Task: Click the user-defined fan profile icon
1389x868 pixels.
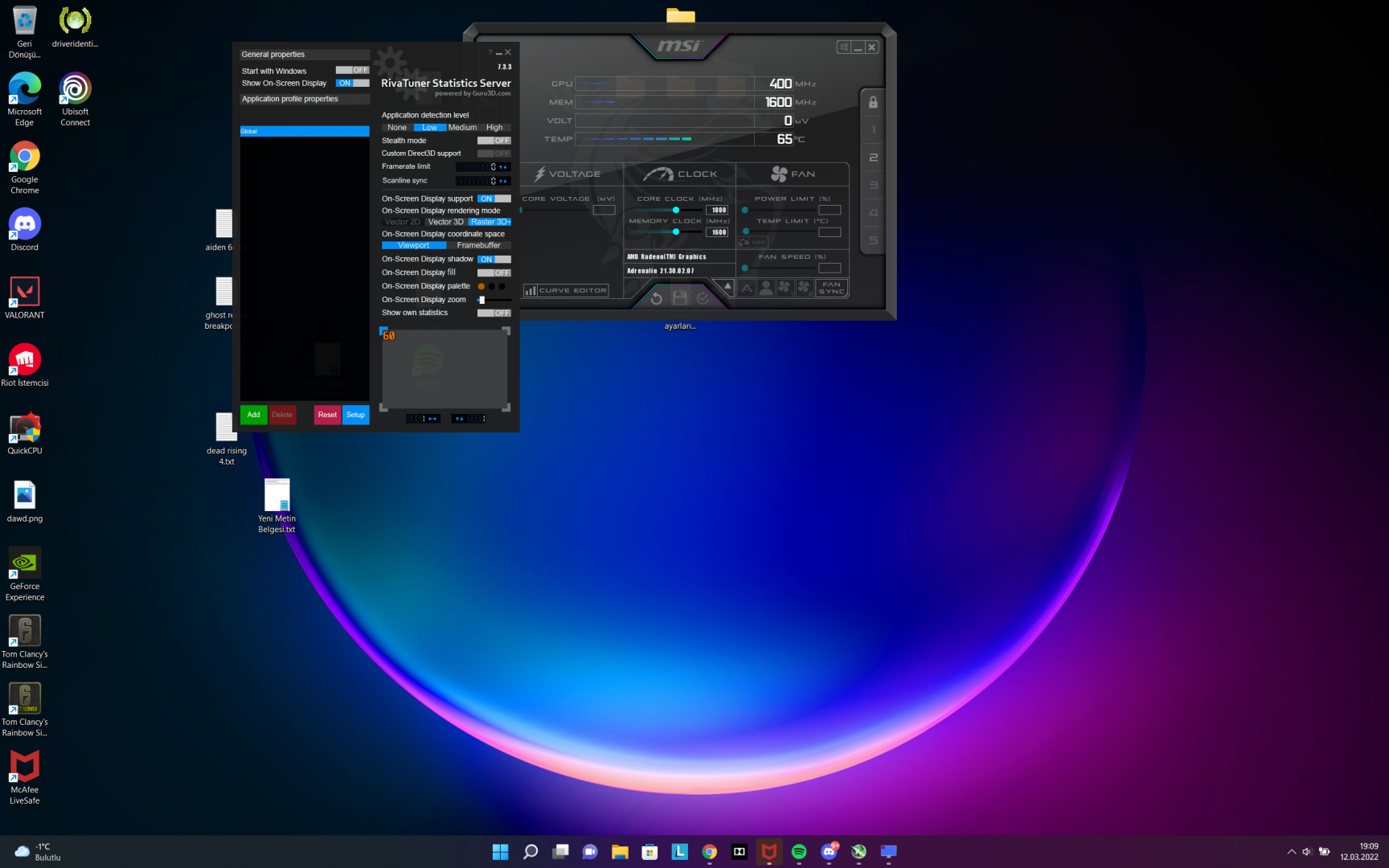Action: point(766,288)
